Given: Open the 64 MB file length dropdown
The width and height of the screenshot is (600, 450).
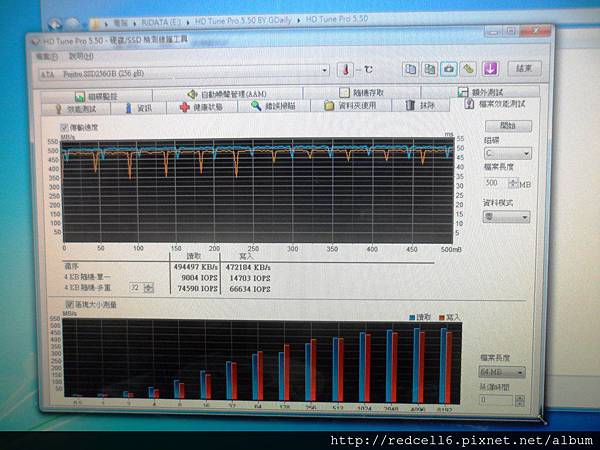Looking at the screenshot, I should [x=502, y=372].
